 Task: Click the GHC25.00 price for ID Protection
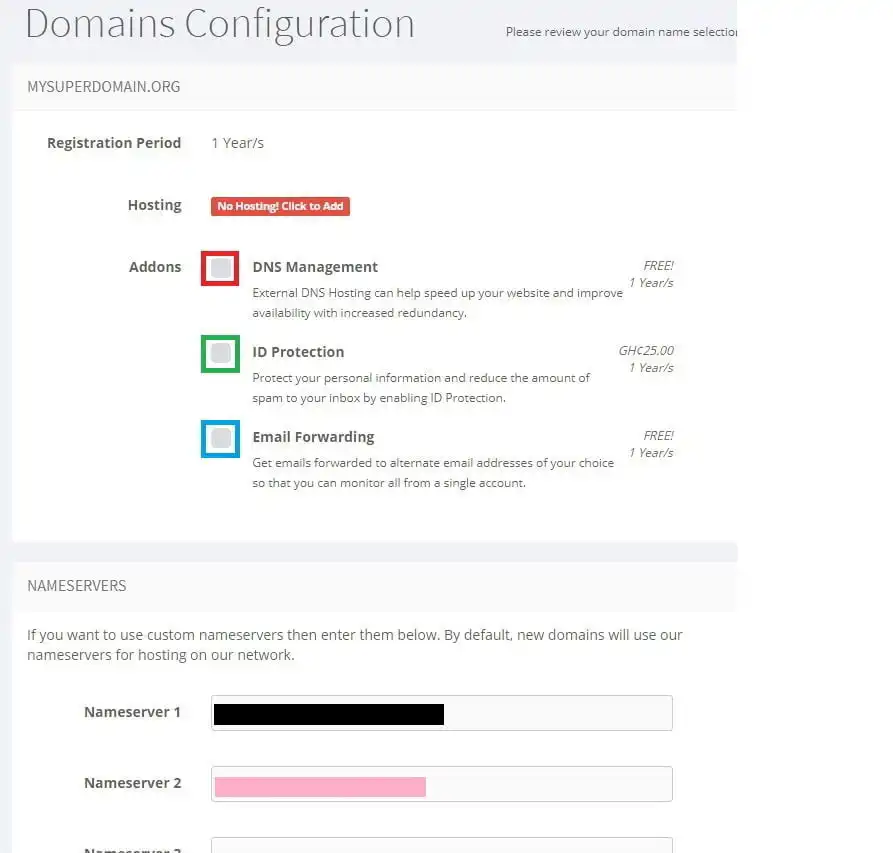coord(645,350)
